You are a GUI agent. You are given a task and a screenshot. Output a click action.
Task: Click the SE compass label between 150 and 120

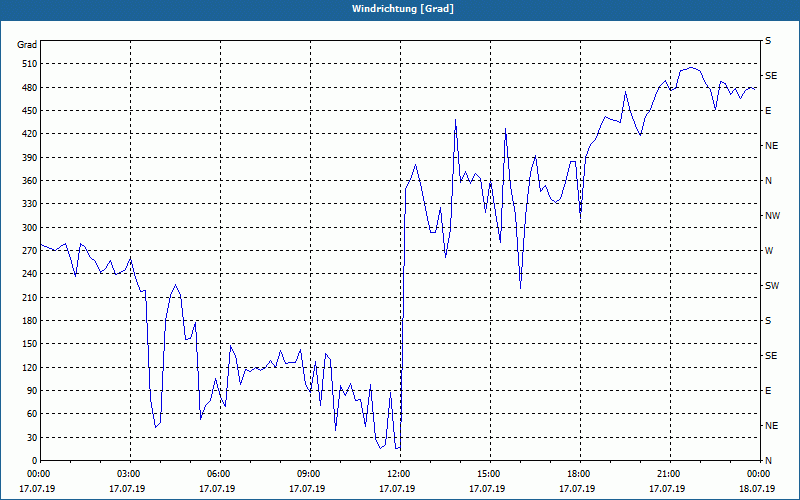pos(771,356)
